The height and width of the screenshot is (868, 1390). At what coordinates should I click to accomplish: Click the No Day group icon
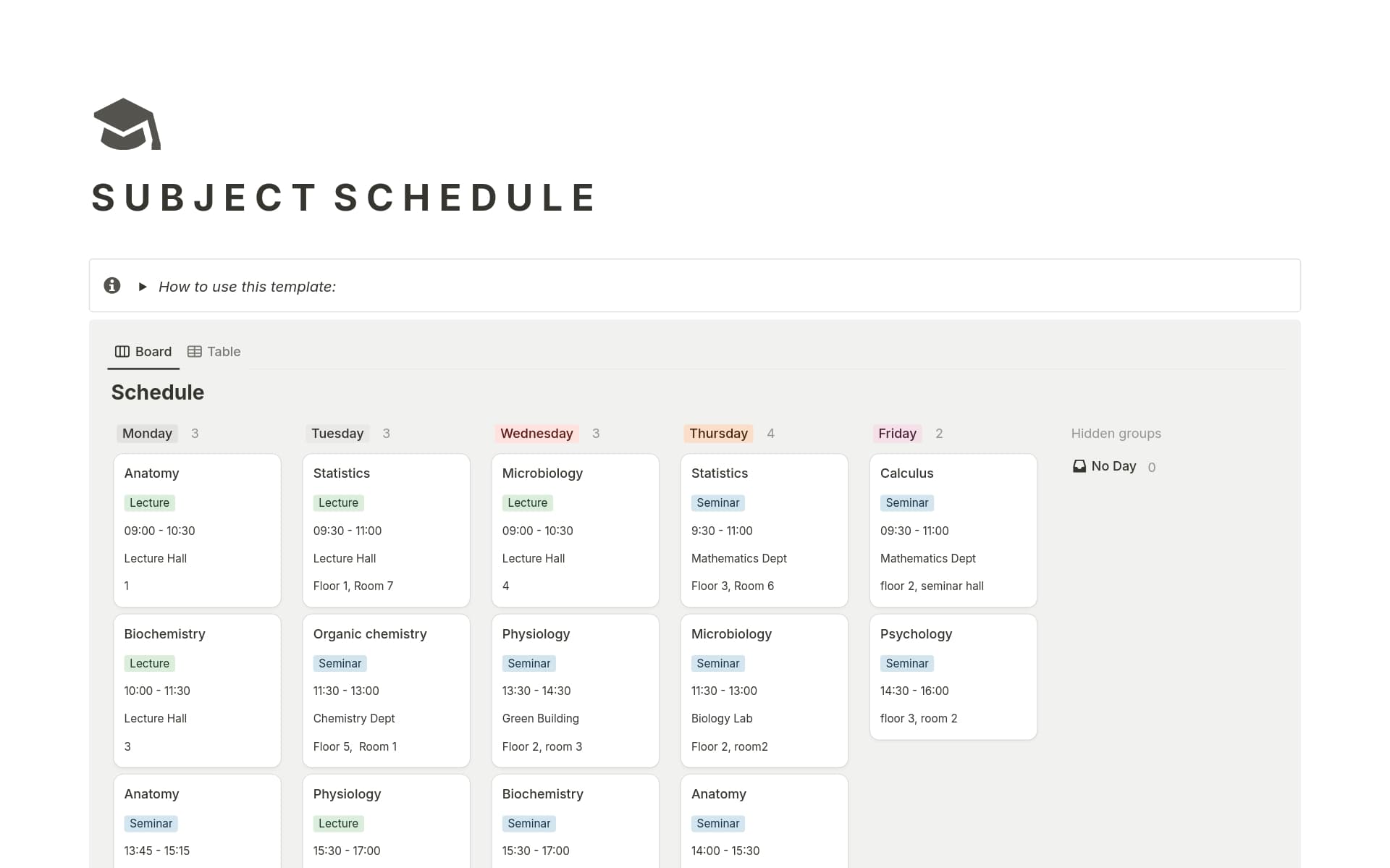tap(1079, 466)
